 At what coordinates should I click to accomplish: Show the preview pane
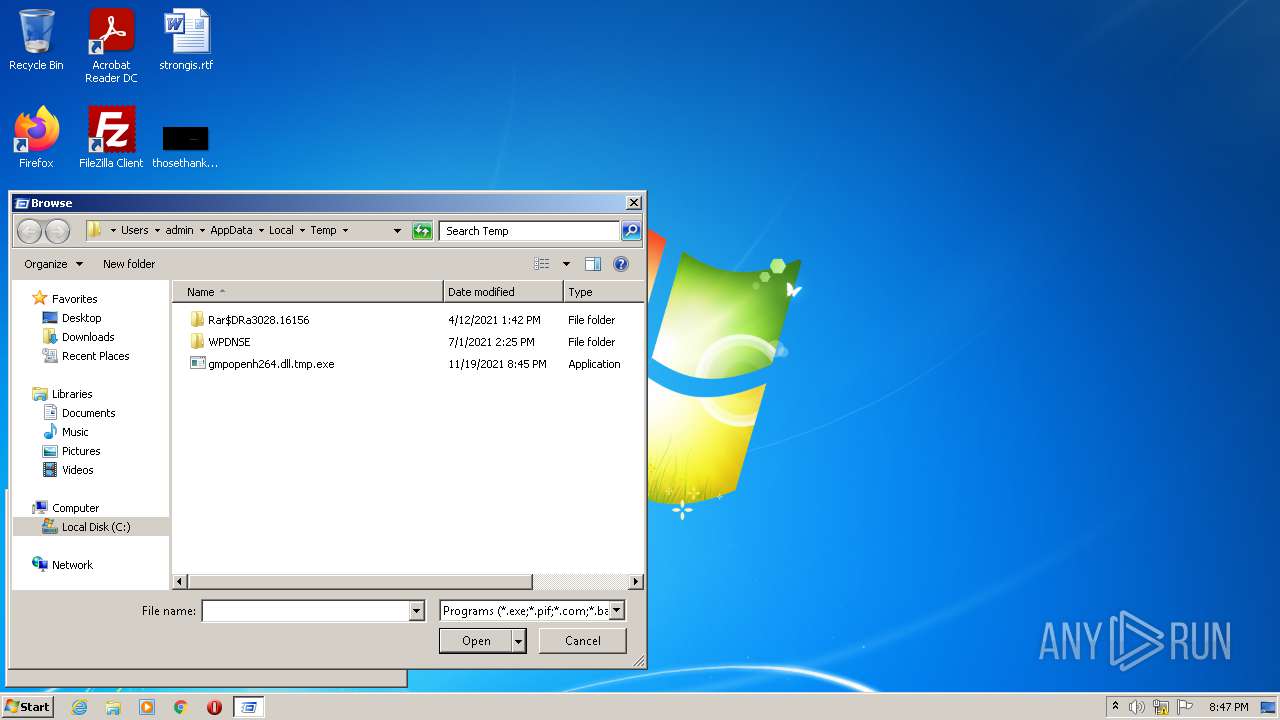coord(593,264)
